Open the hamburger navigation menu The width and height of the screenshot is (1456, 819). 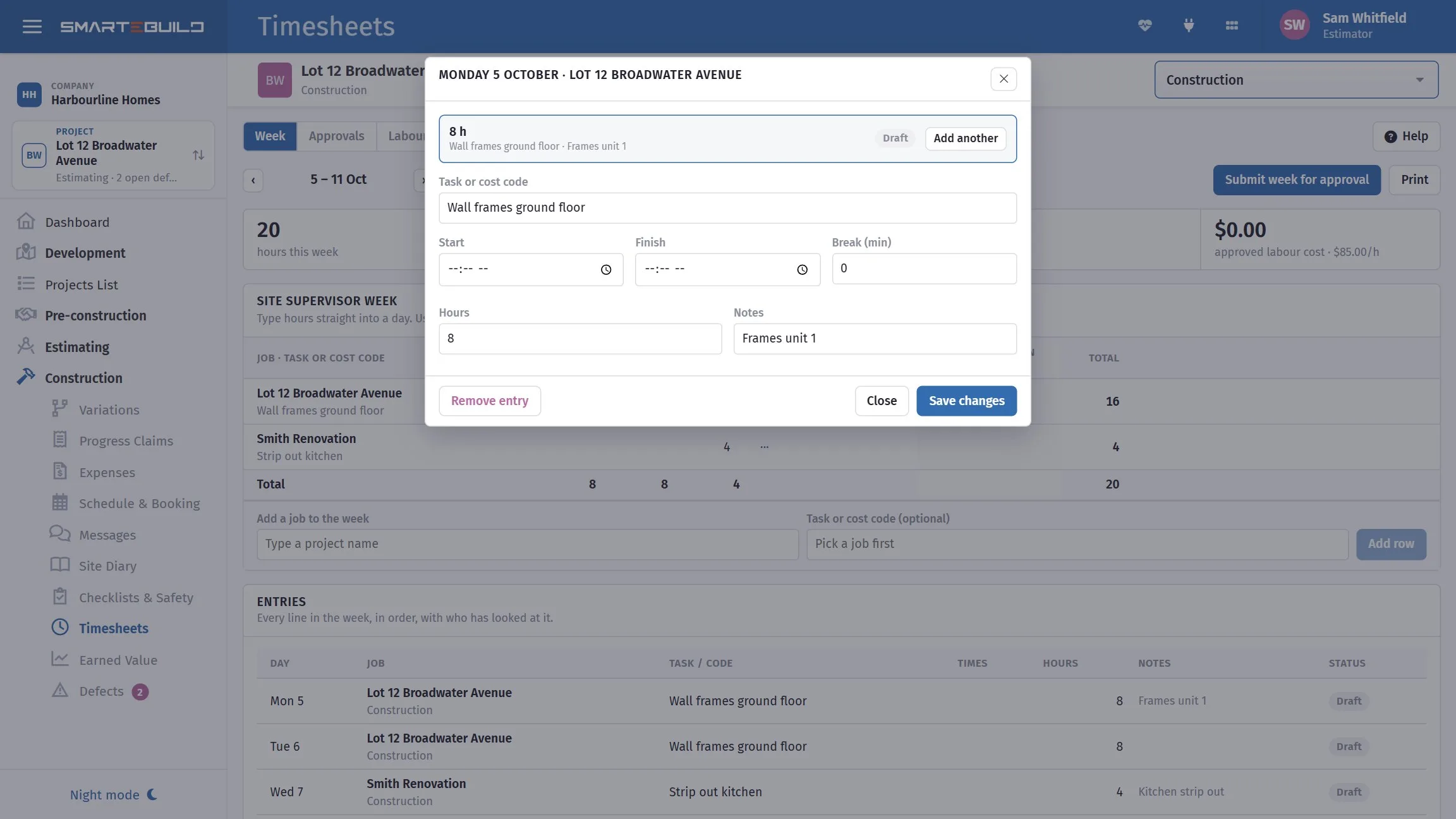pyautogui.click(x=32, y=27)
